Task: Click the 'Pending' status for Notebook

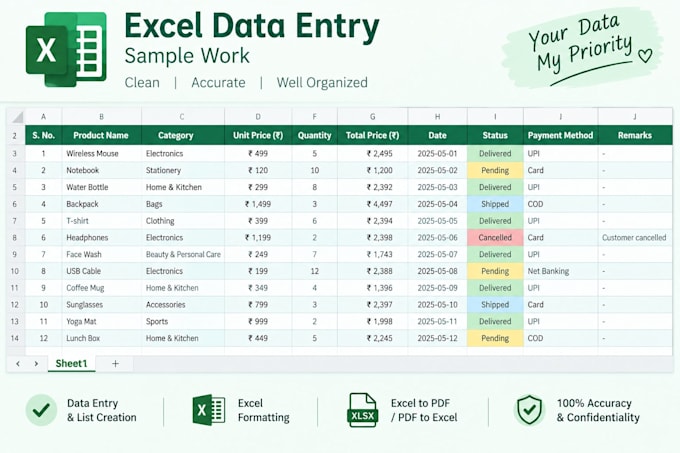Action: (495, 170)
